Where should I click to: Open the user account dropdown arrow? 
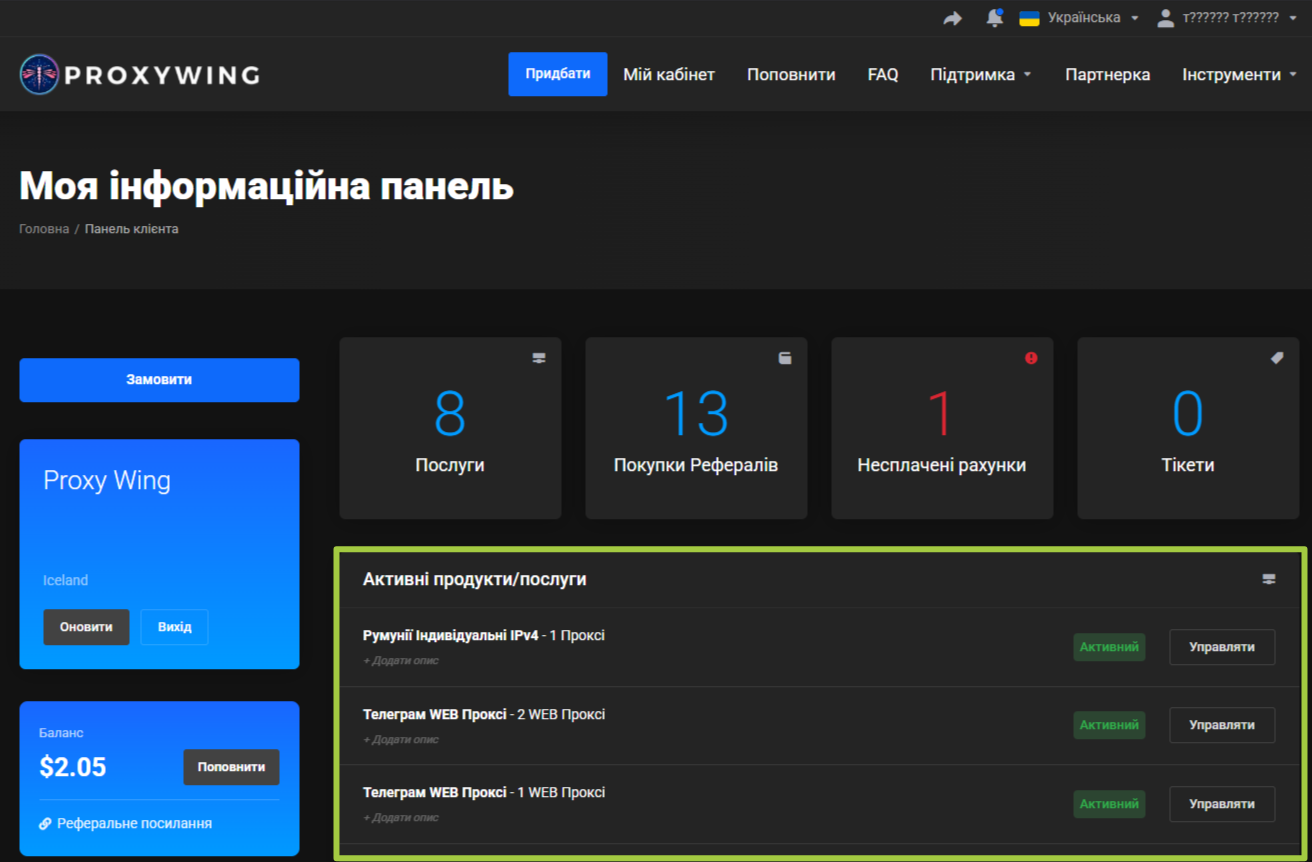click(x=1294, y=18)
